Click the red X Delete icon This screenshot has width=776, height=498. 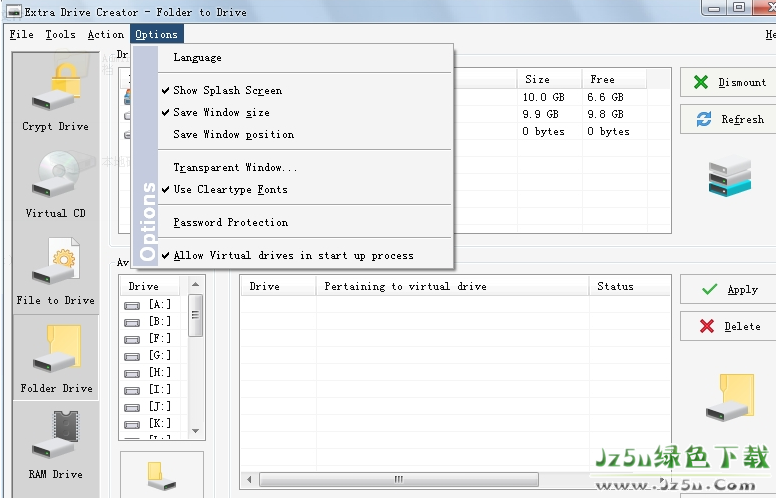707,326
